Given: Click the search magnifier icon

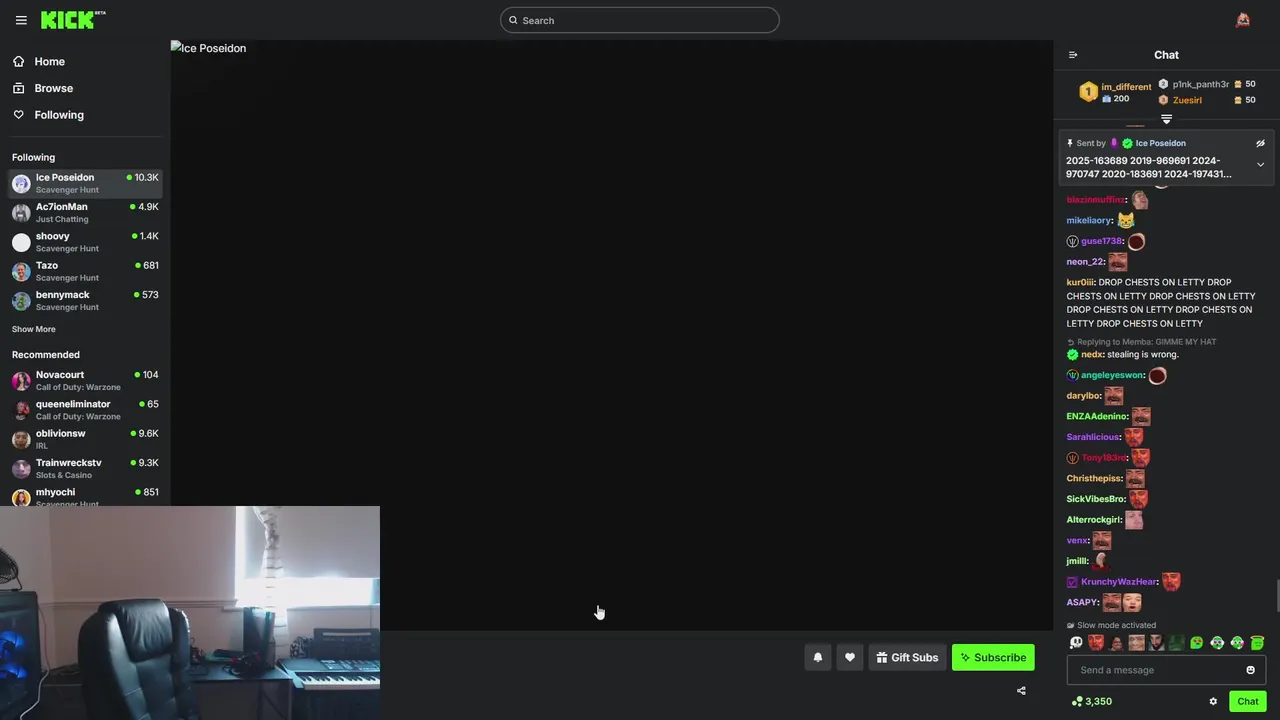Looking at the screenshot, I should coord(513,20).
